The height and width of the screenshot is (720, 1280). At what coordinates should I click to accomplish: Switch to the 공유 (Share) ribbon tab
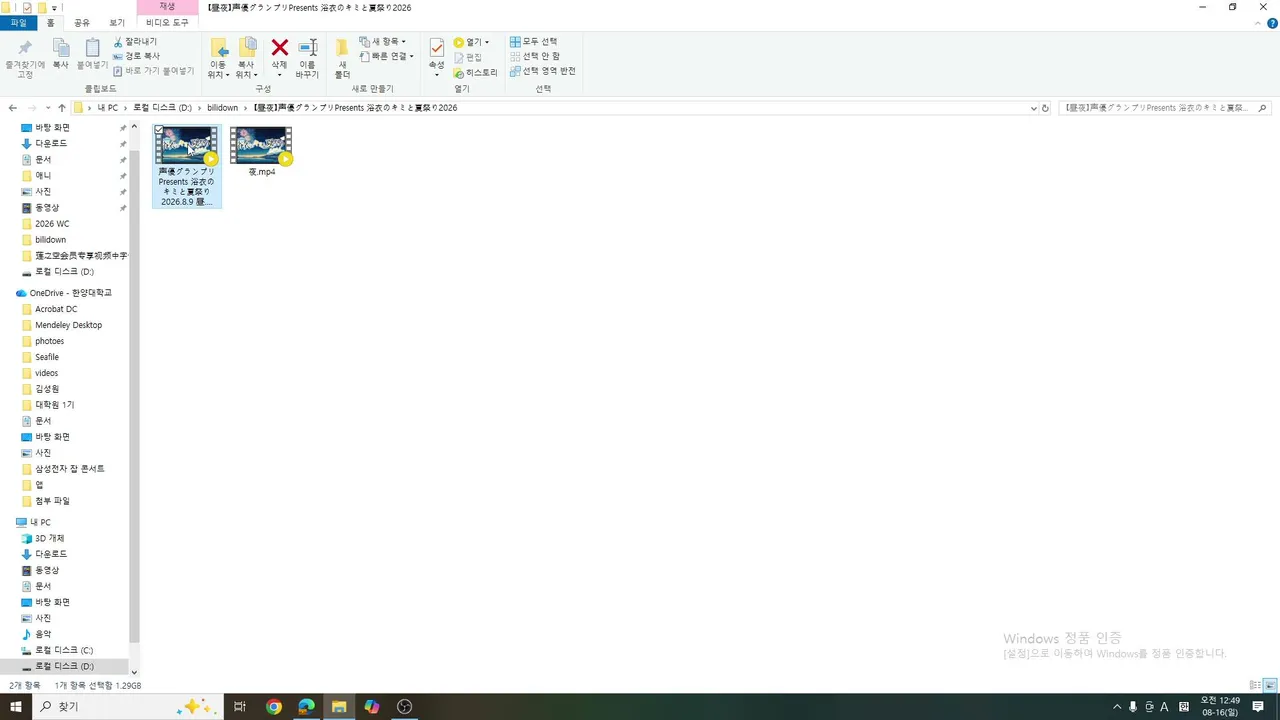[x=82, y=23]
